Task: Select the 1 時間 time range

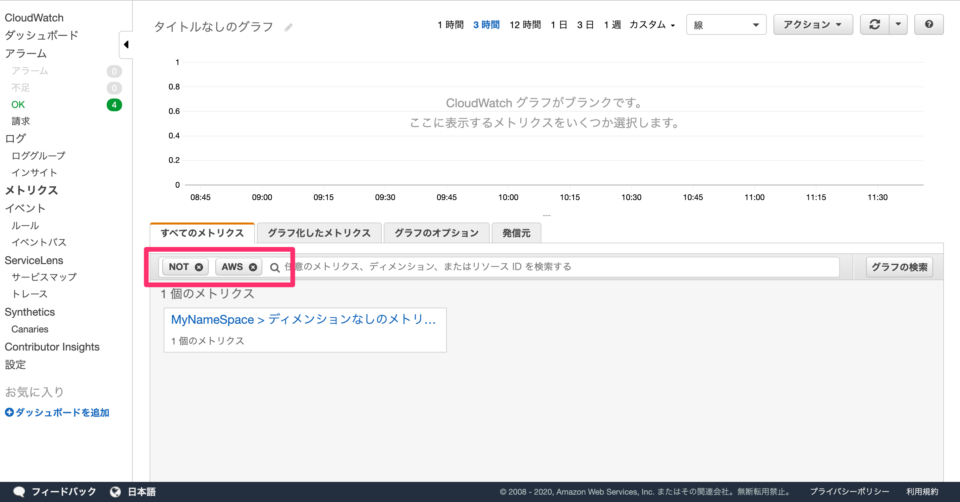Action: tap(450, 25)
